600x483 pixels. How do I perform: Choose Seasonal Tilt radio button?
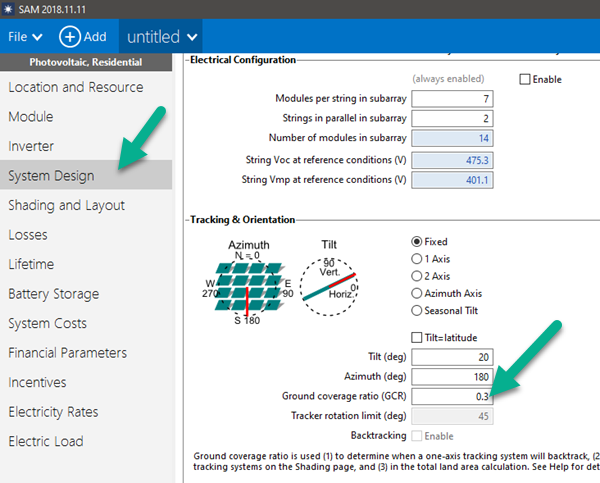(418, 310)
